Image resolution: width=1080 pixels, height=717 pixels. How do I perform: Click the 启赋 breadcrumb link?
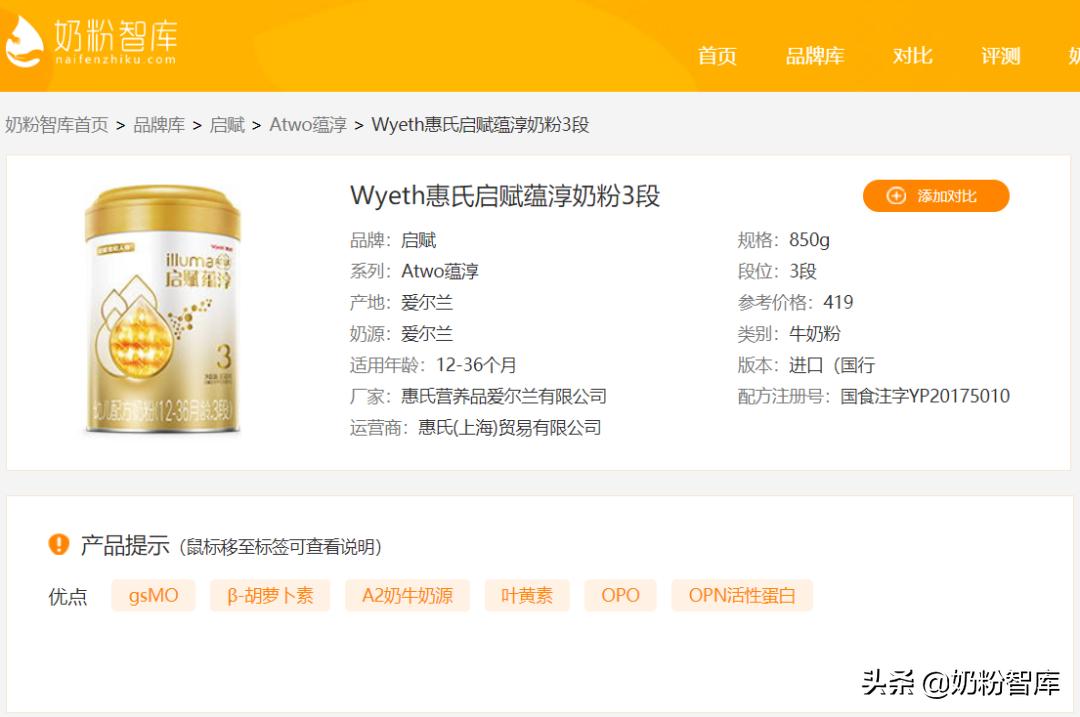tap(227, 126)
